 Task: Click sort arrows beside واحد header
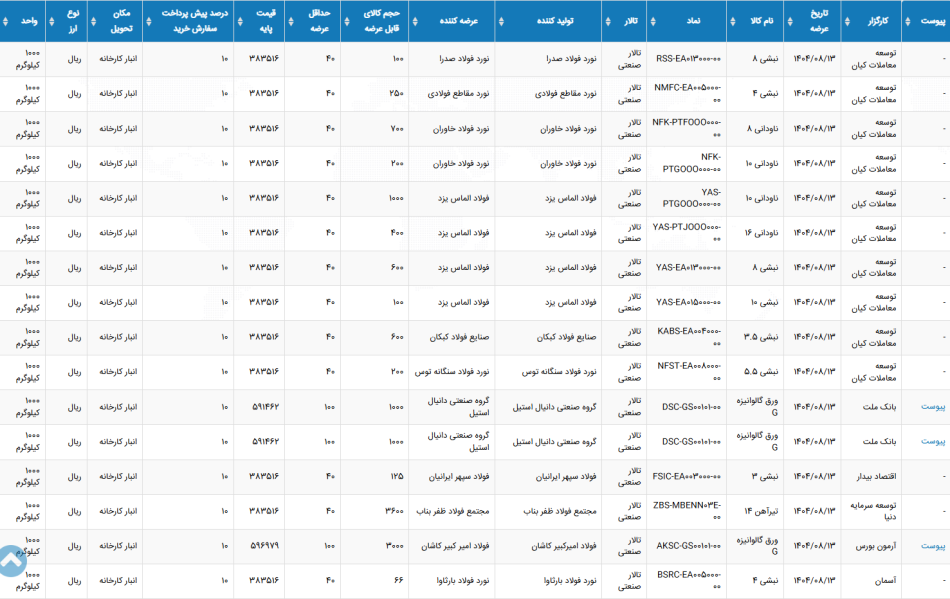click(5, 22)
